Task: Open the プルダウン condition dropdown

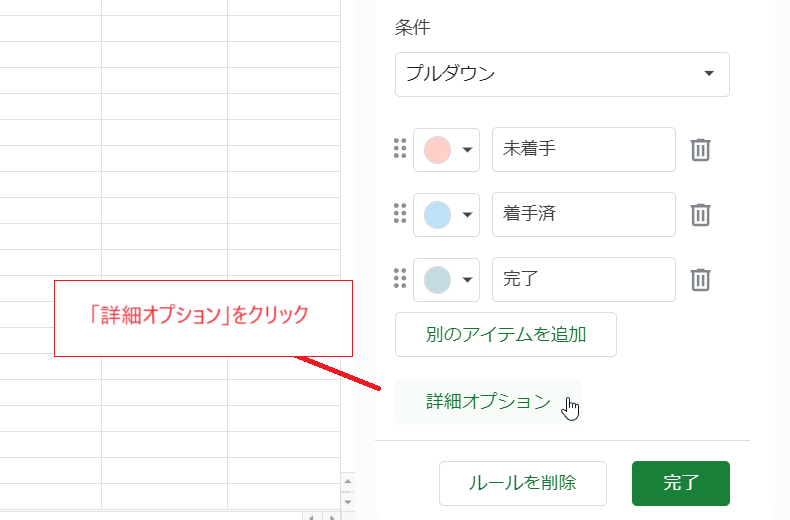Action: click(562, 74)
